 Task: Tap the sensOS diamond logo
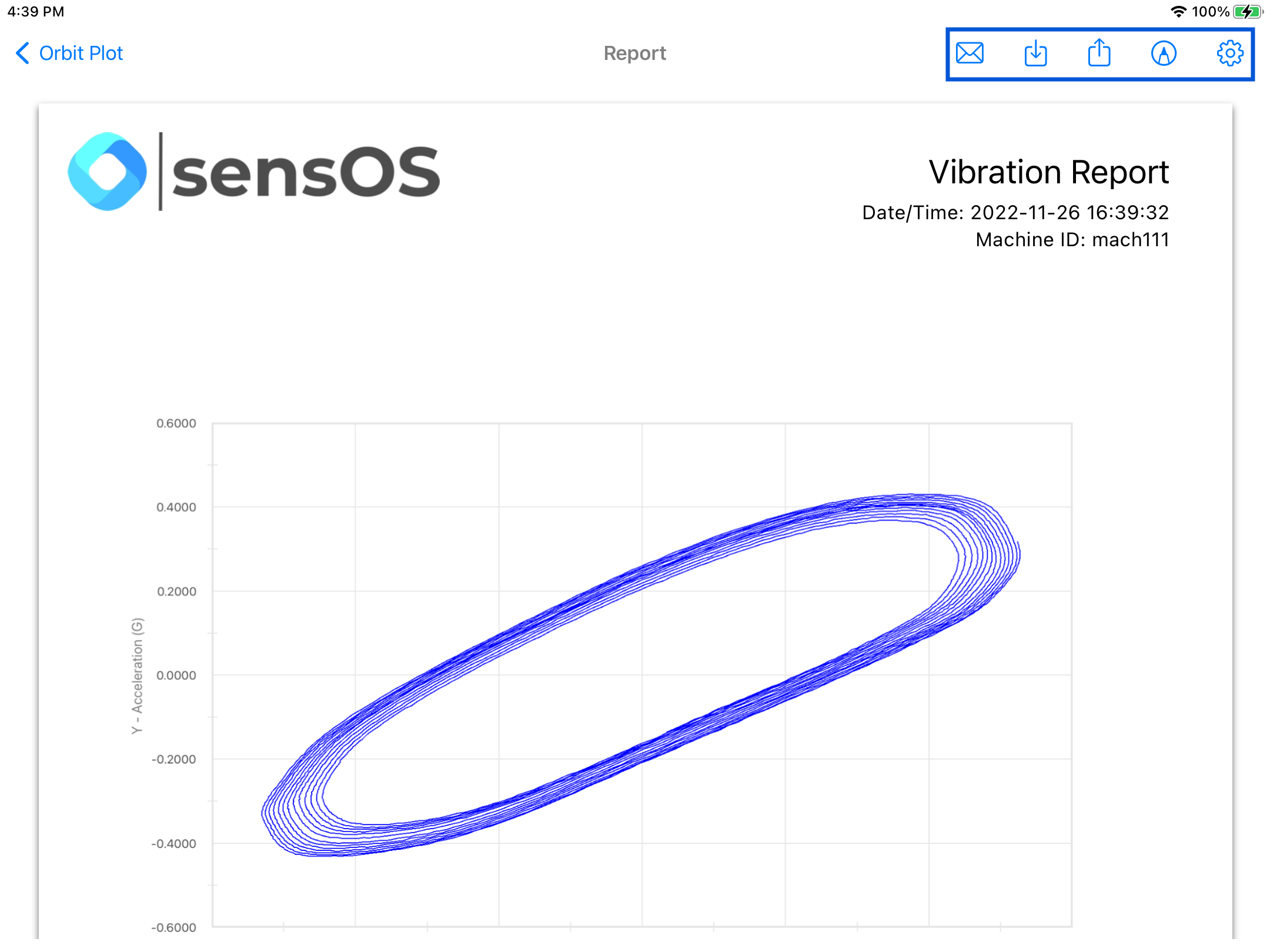coord(108,172)
